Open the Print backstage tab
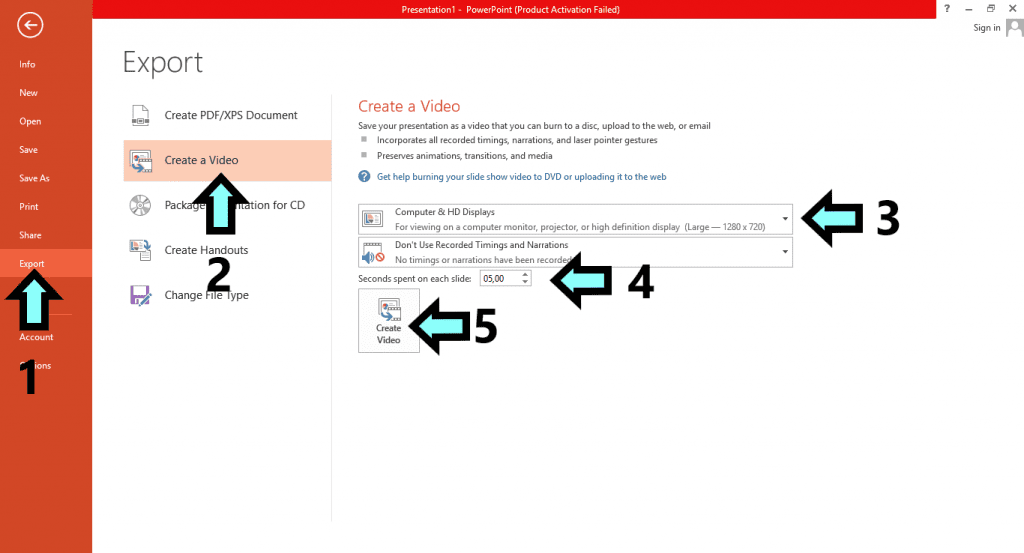1024x553 pixels. [x=29, y=206]
